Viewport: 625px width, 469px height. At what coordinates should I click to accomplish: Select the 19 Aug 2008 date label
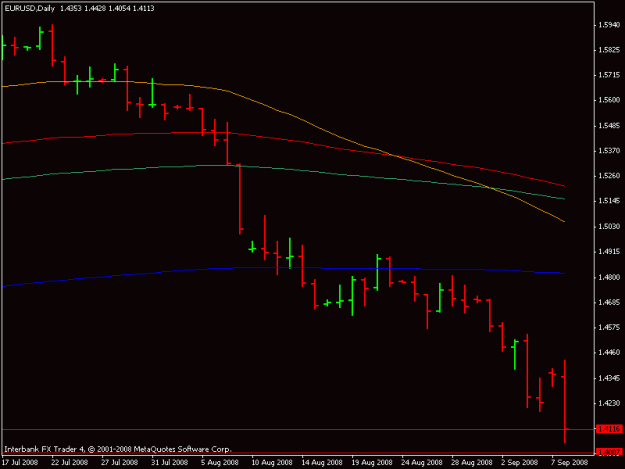tap(372, 462)
